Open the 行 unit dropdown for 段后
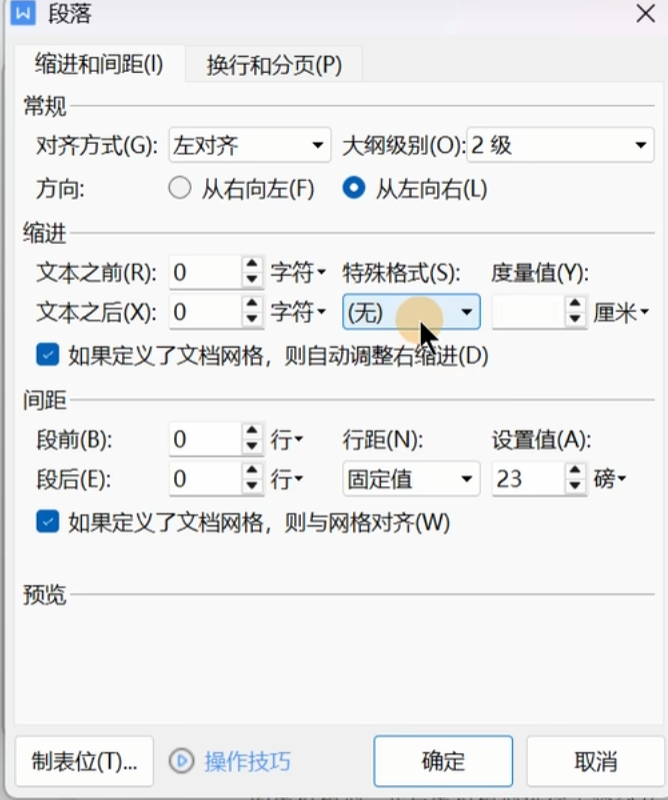The width and height of the screenshot is (668, 800). coord(287,479)
